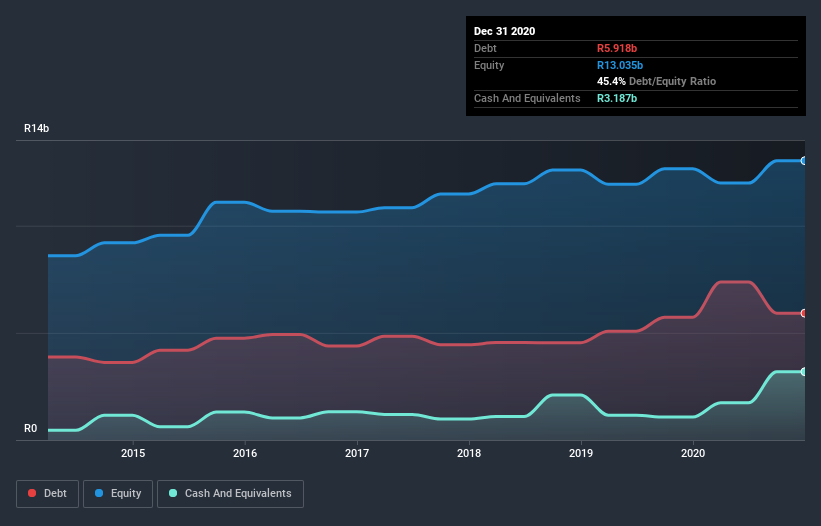The image size is (821, 526).
Task: Click the R0 axis label
Action: 30,428
